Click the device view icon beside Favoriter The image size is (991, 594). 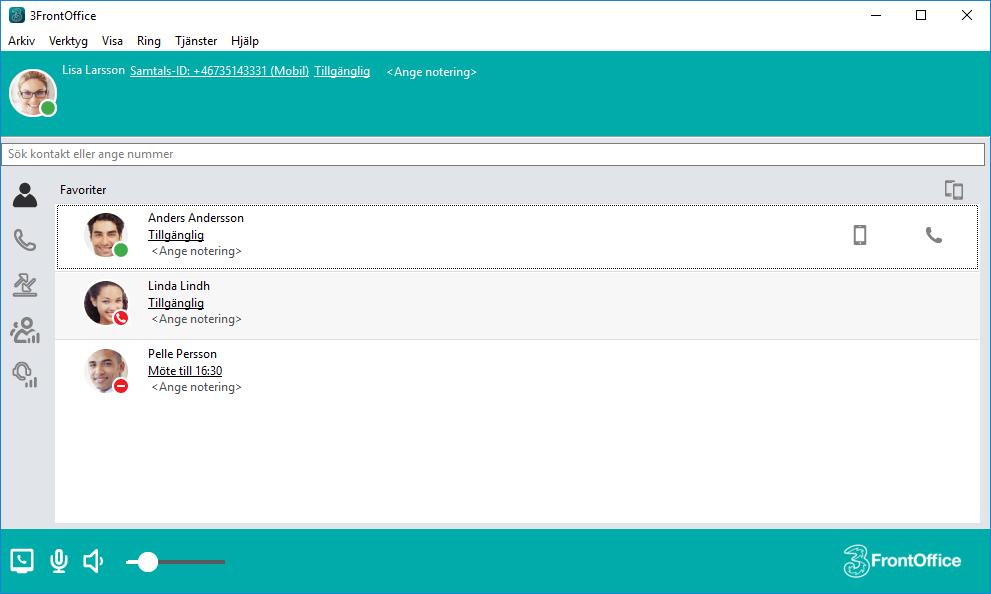pyautogui.click(x=954, y=190)
